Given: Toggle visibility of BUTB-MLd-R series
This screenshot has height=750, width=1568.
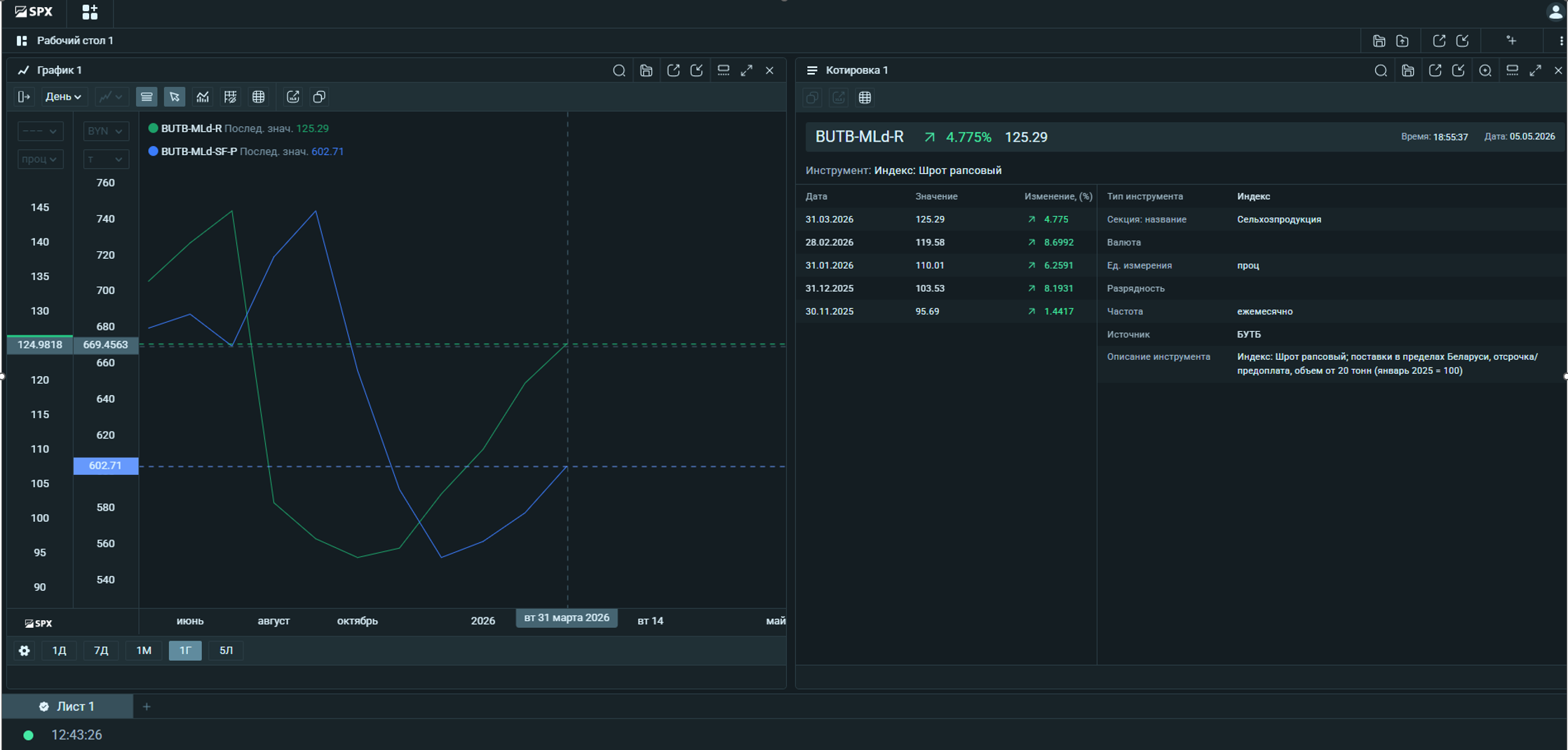Looking at the screenshot, I should point(153,128).
